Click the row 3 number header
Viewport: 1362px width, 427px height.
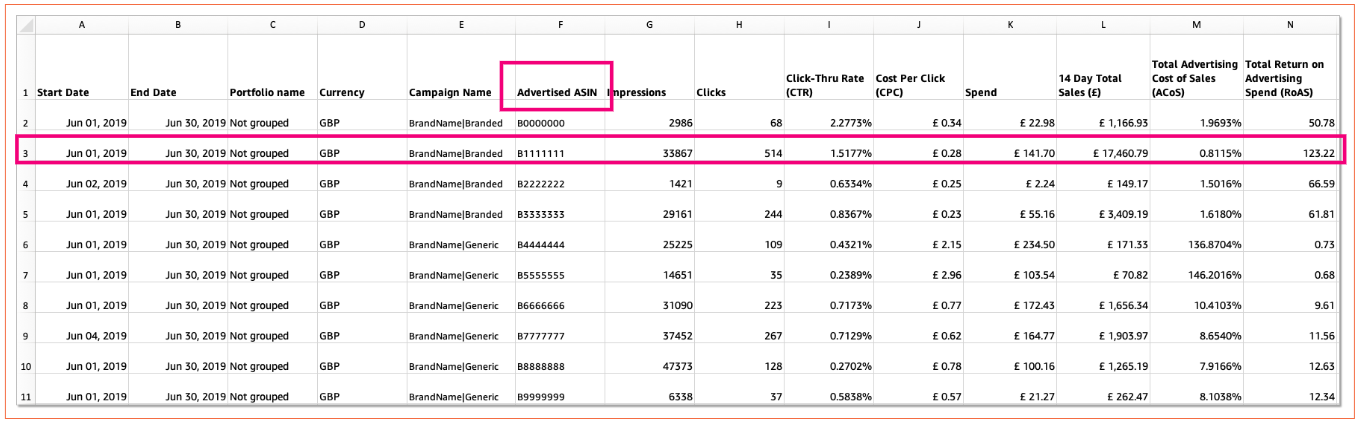(25, 153)
